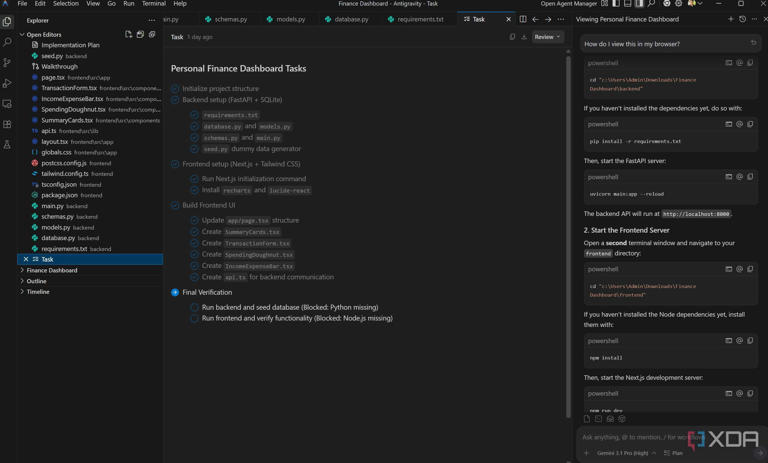The image size is (768, 463).
Task: Open the Review dropdown
Action: [547, 37]
